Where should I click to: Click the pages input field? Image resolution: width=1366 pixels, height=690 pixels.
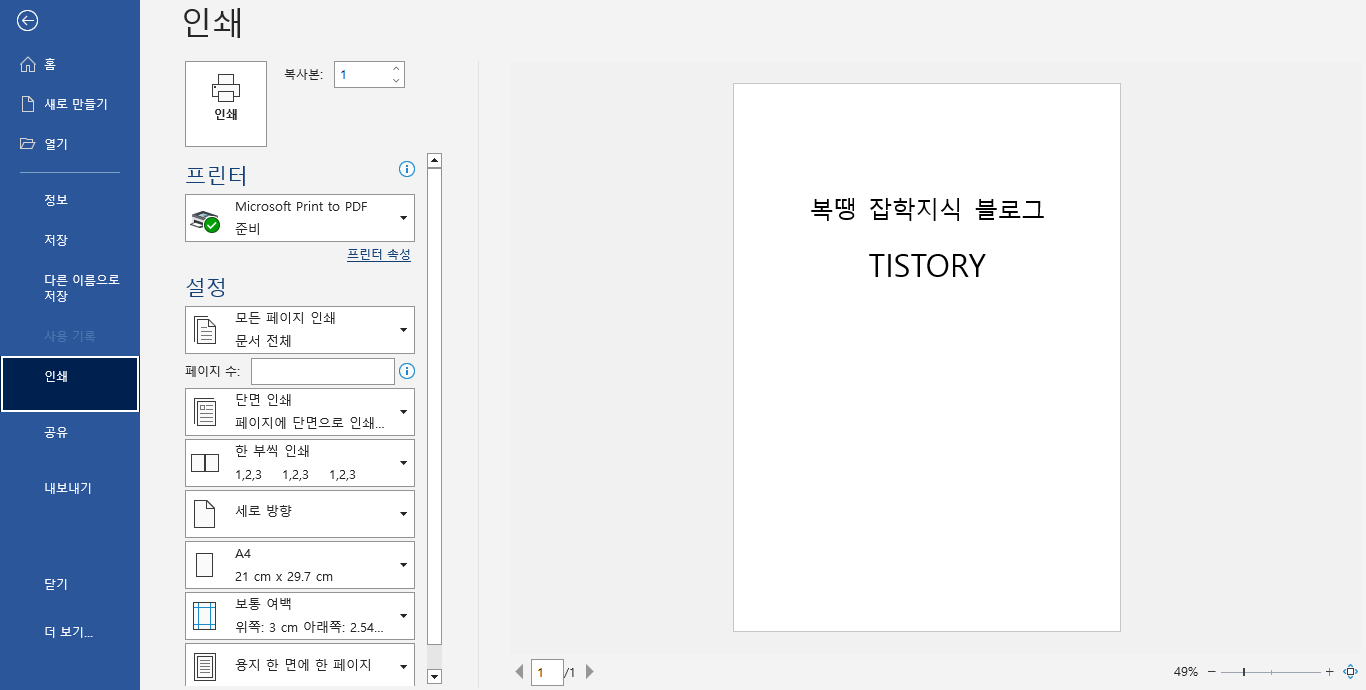[323, 372]
